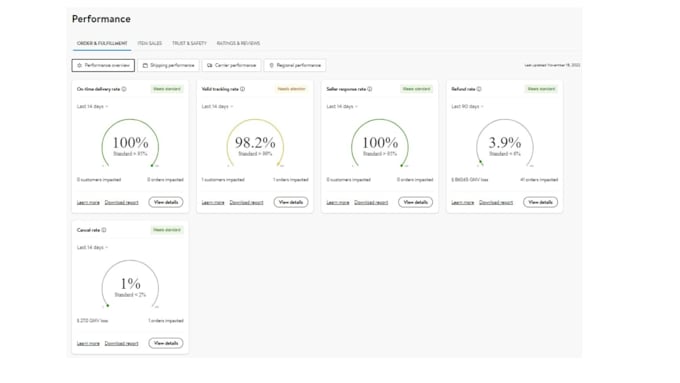Click info icon beside Cancel rate

pos(104,230)
